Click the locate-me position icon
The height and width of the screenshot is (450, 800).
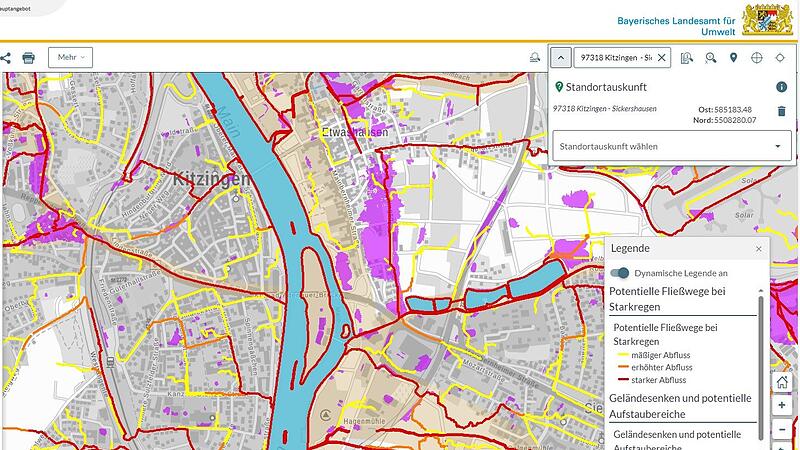point(780,58)
